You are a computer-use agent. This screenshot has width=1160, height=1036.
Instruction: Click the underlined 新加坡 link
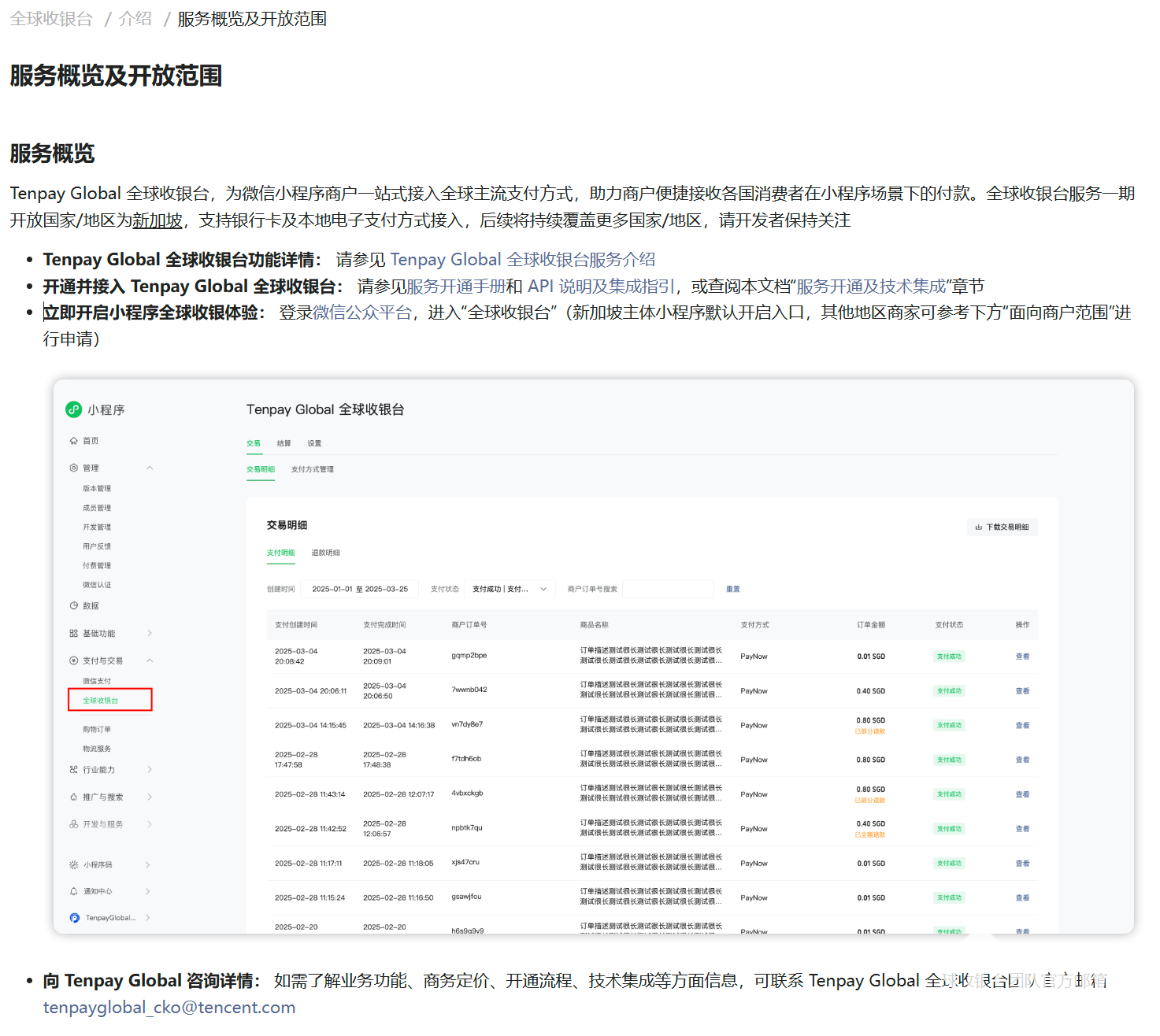158,220
